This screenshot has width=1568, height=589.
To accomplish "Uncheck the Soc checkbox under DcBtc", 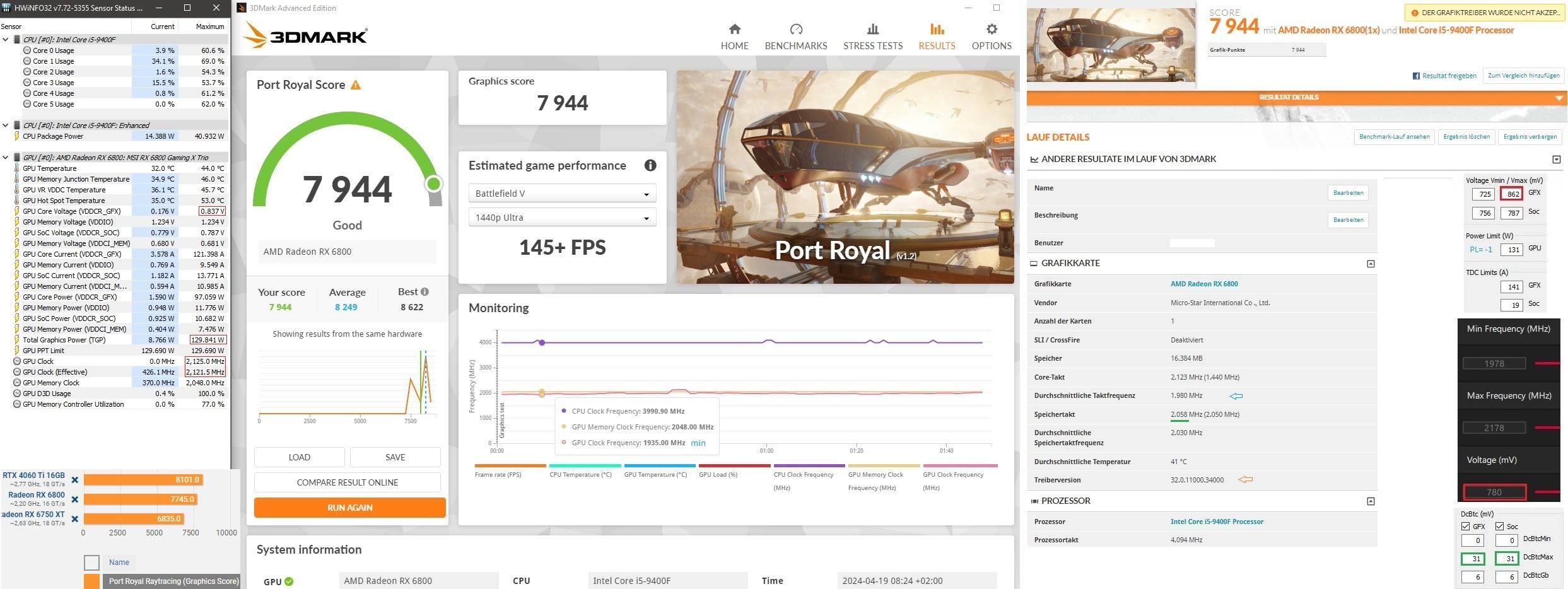I will pyautogui.click(x=1499, y=526).
